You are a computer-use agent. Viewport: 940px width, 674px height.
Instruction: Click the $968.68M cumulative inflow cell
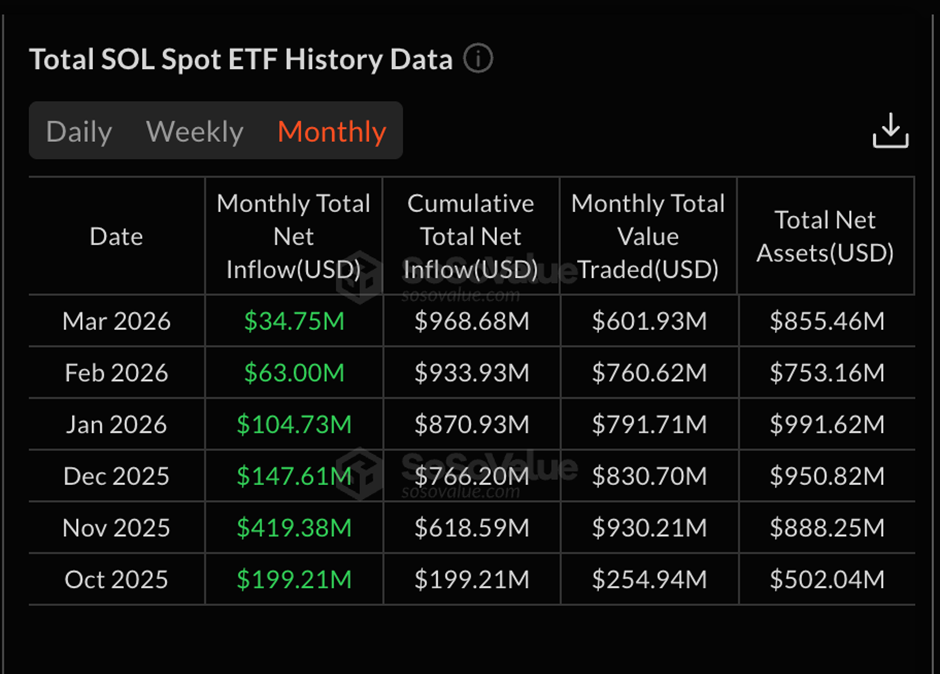(471, 320)
